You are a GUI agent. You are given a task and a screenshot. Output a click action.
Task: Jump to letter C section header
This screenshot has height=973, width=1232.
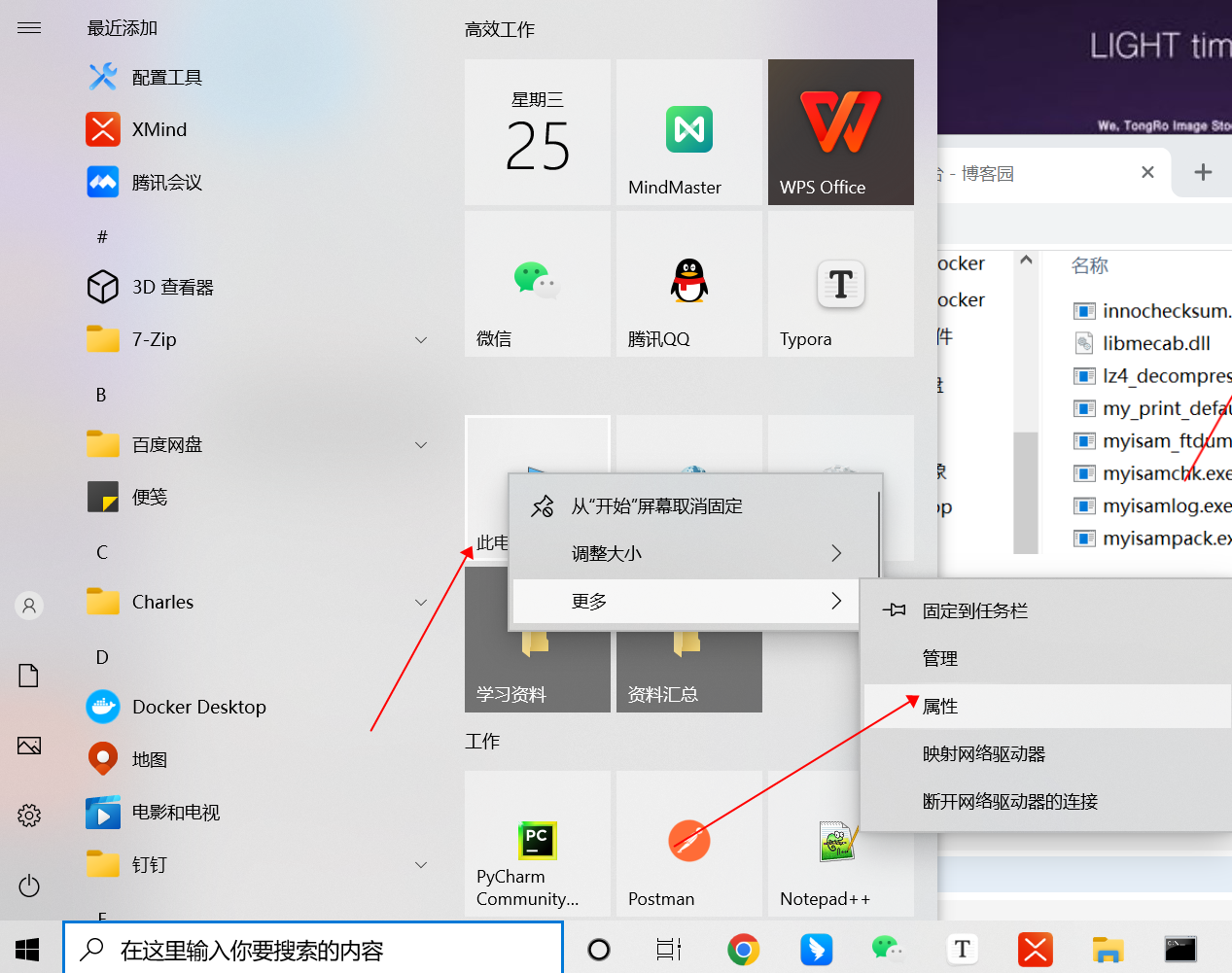point(102,552)
